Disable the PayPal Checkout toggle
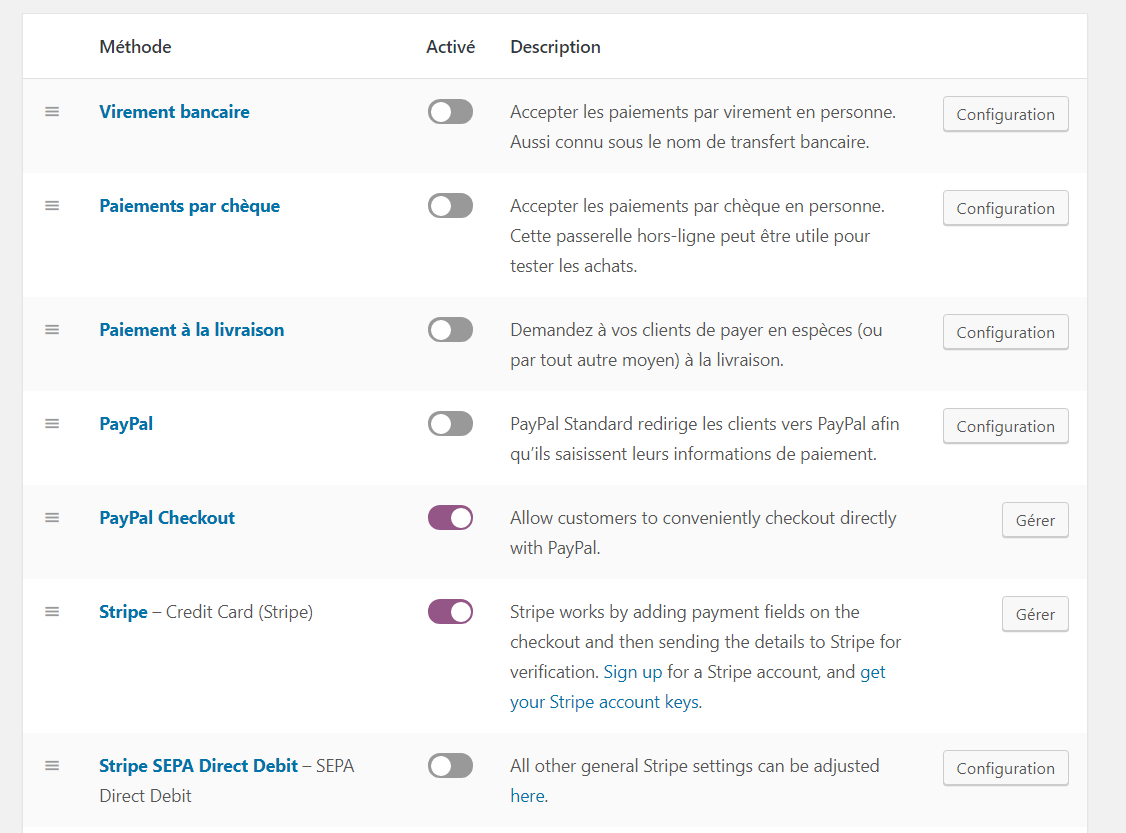1126x833 pixels. tap(450, 518)
